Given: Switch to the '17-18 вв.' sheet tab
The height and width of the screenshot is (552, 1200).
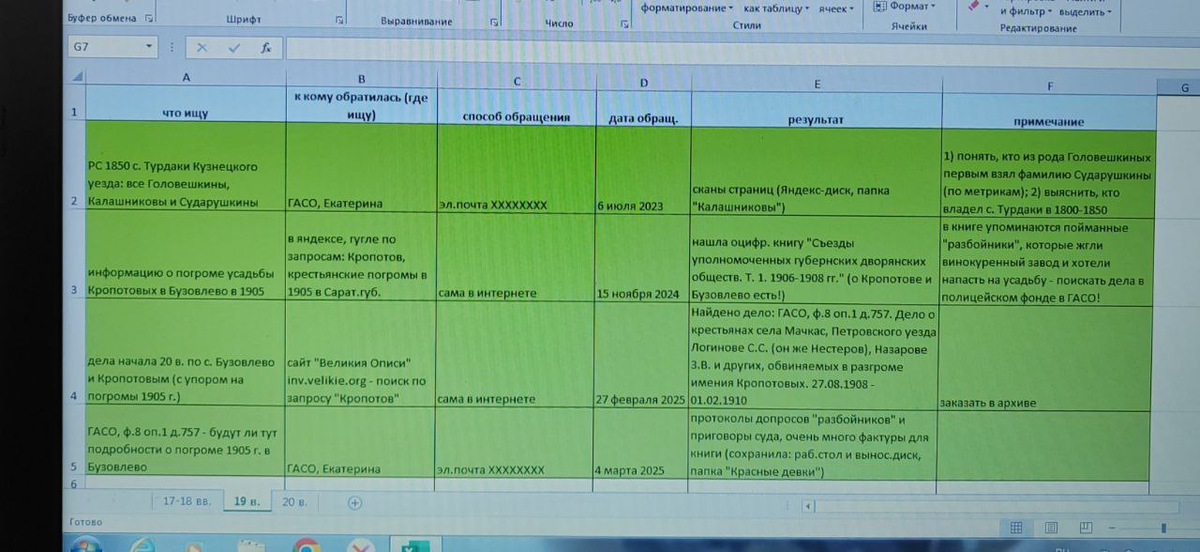Looking at the screenshot, I should pos(186,501).
